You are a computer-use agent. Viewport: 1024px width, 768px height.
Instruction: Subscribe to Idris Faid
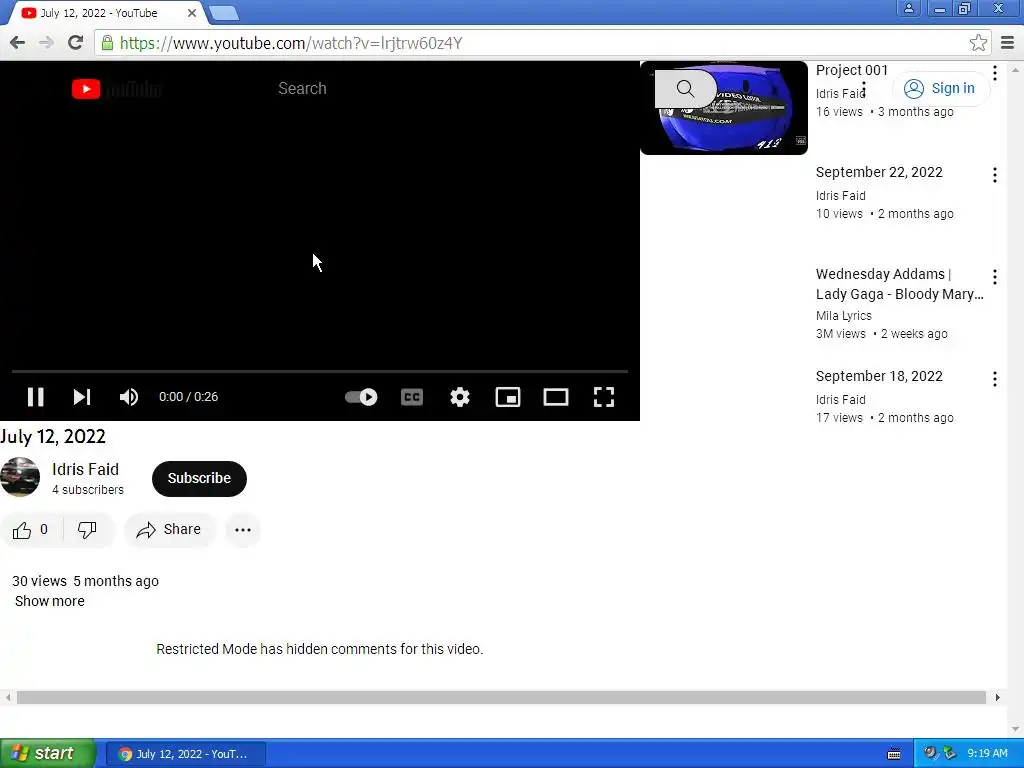pos(199,478)
